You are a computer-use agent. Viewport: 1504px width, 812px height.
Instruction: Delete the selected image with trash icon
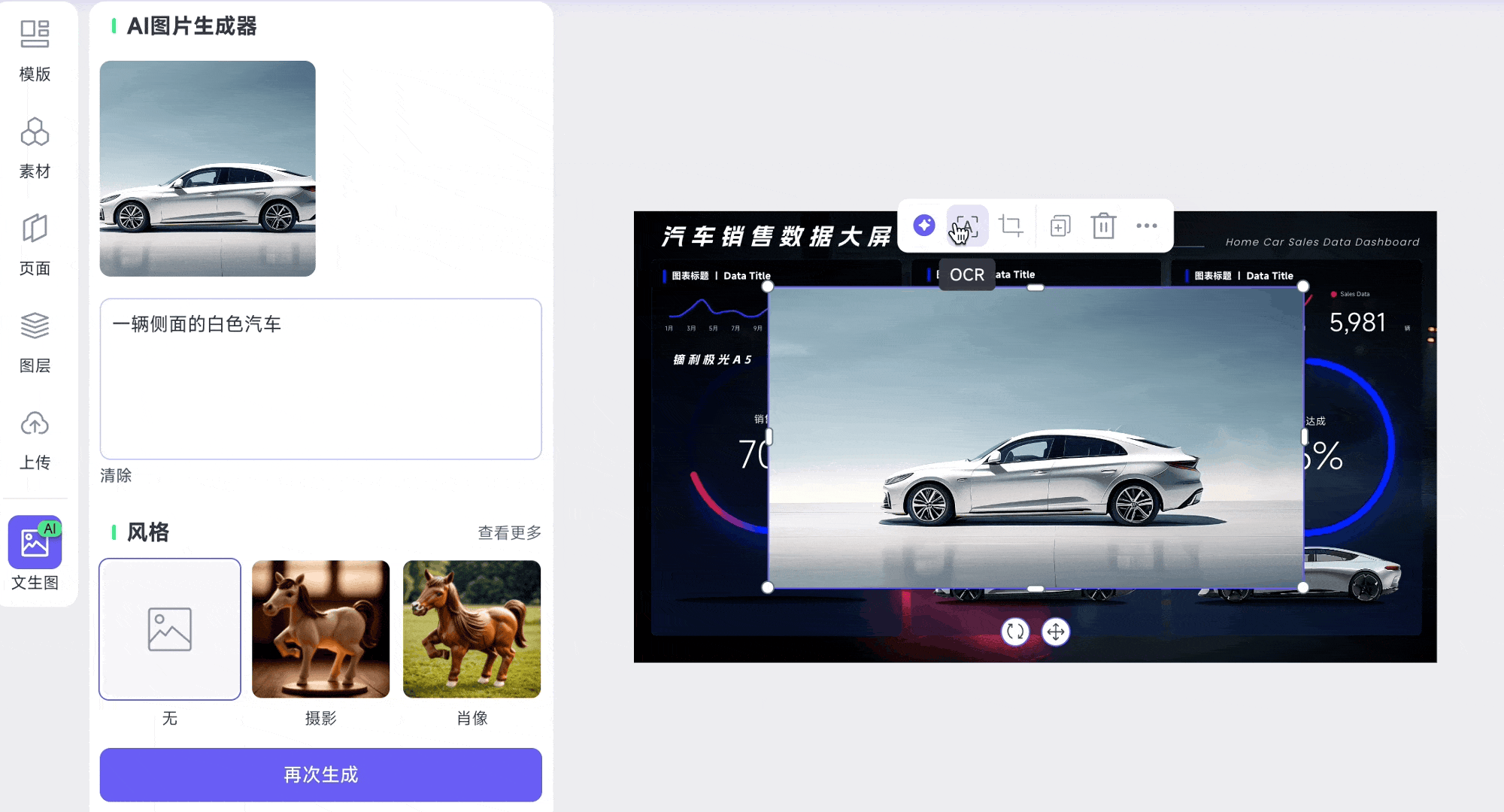click(x=1103, y=226)
